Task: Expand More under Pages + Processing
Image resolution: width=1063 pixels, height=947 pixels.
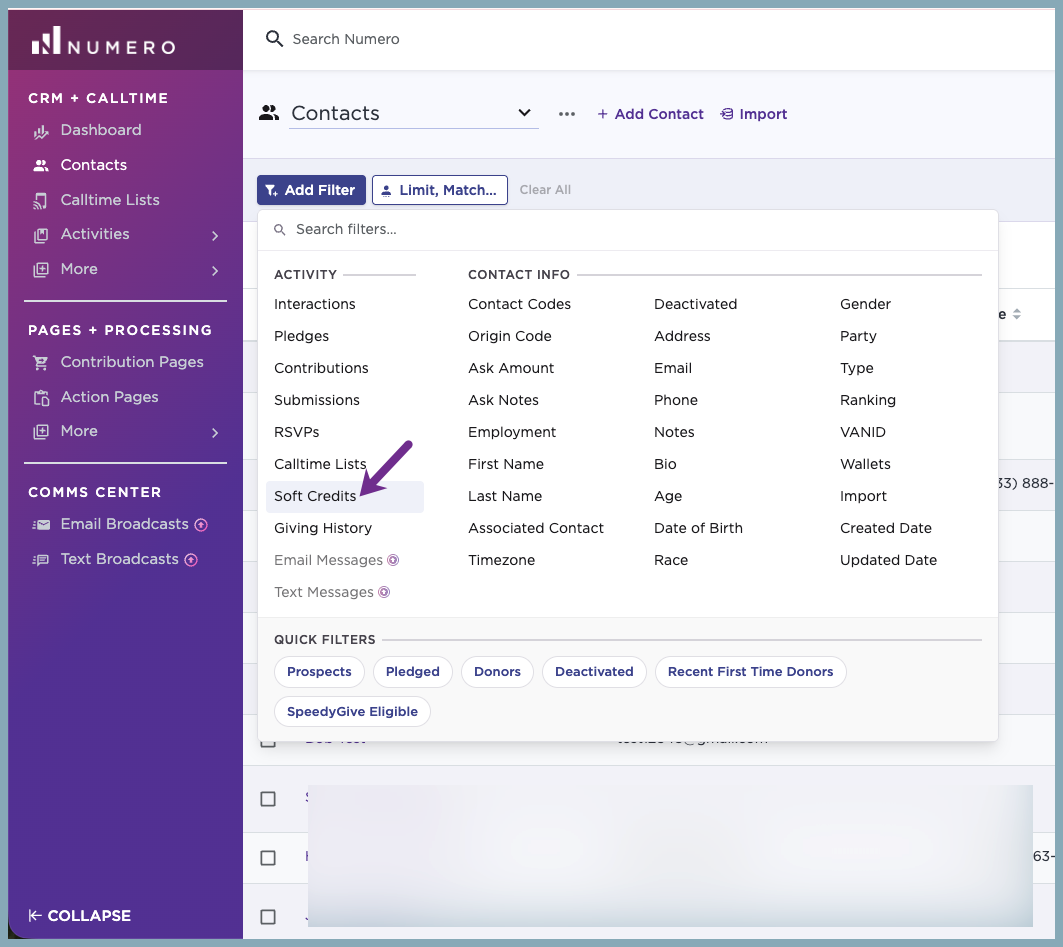Action: (x=215, y=433)
